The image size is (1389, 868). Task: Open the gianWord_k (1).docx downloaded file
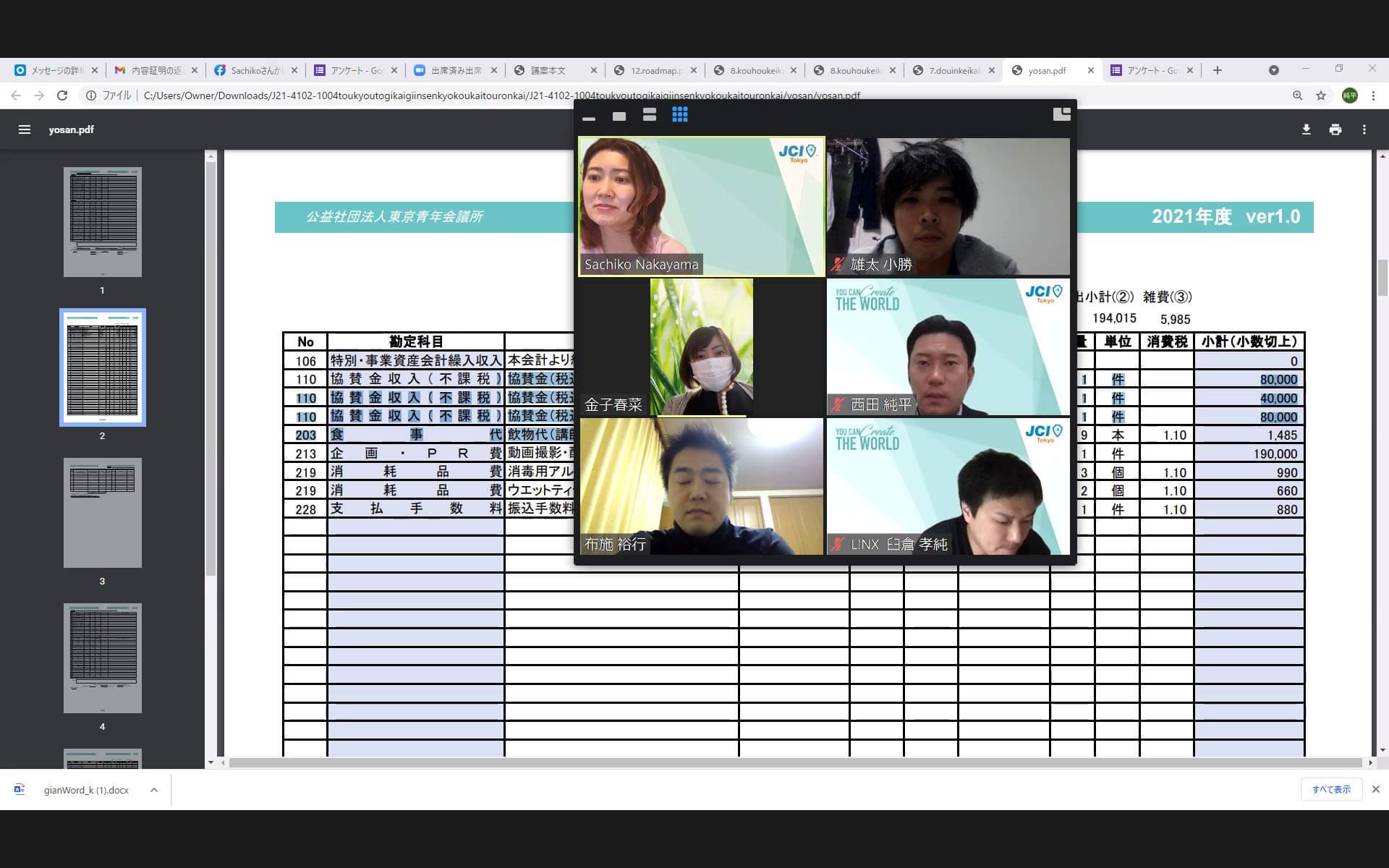click(85, 790)
